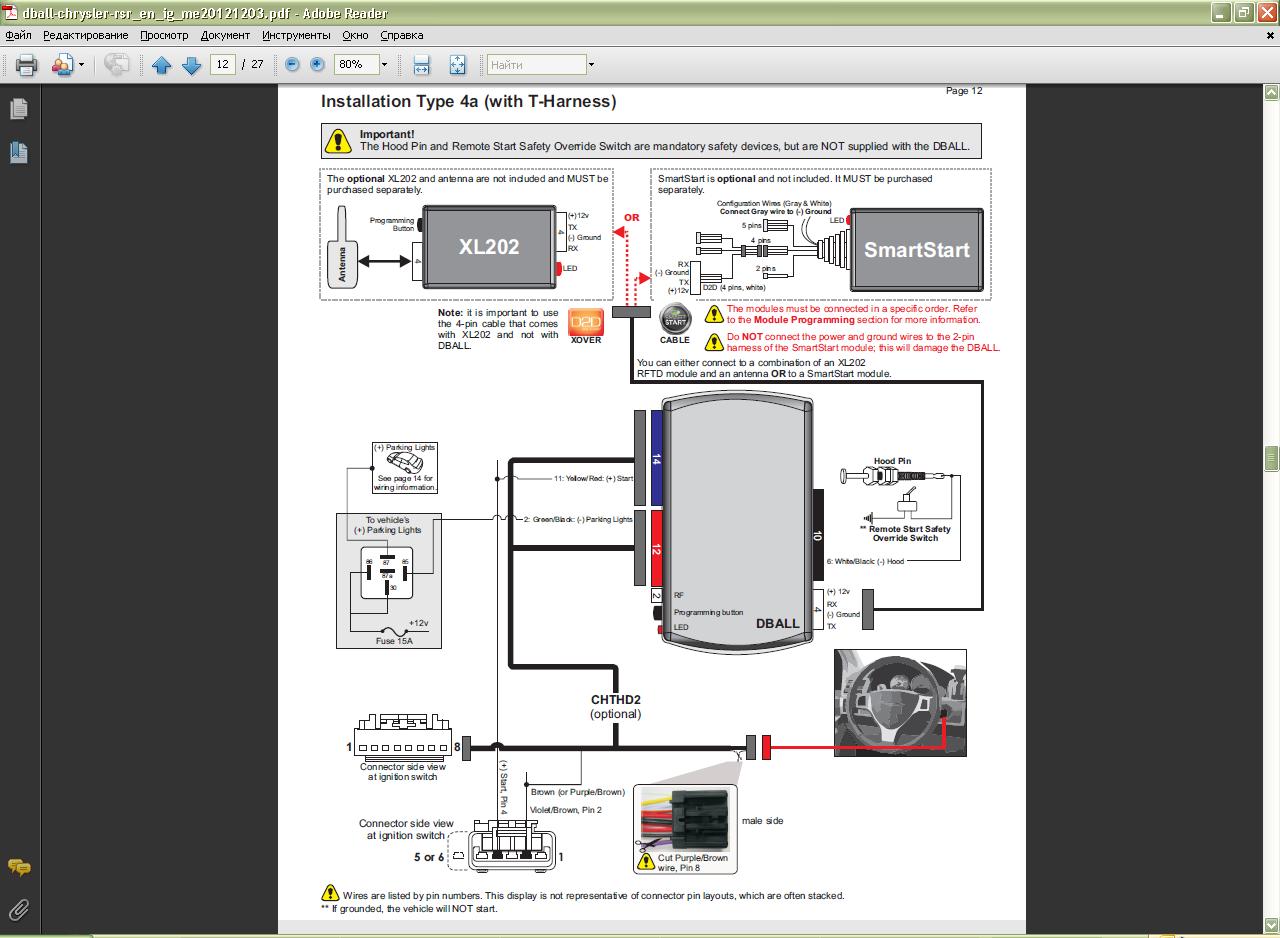Click the Fit Width scrolling icon

421,65
